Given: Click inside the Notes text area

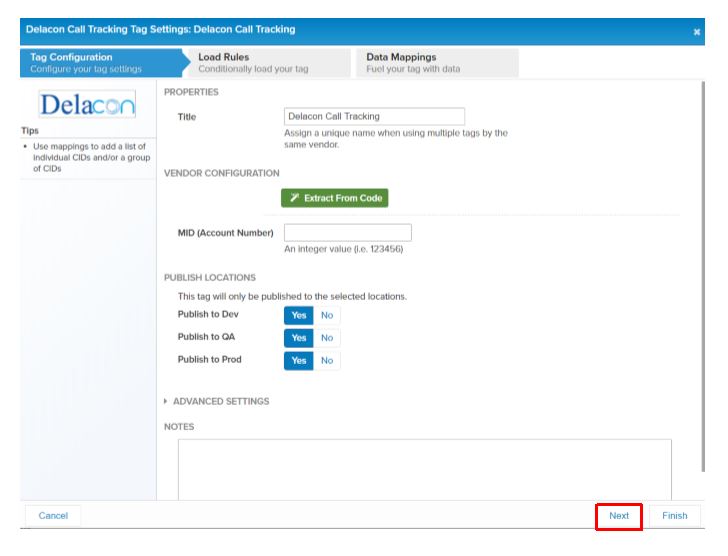Looking at the screenshot, I should click(x=424, y=470).
